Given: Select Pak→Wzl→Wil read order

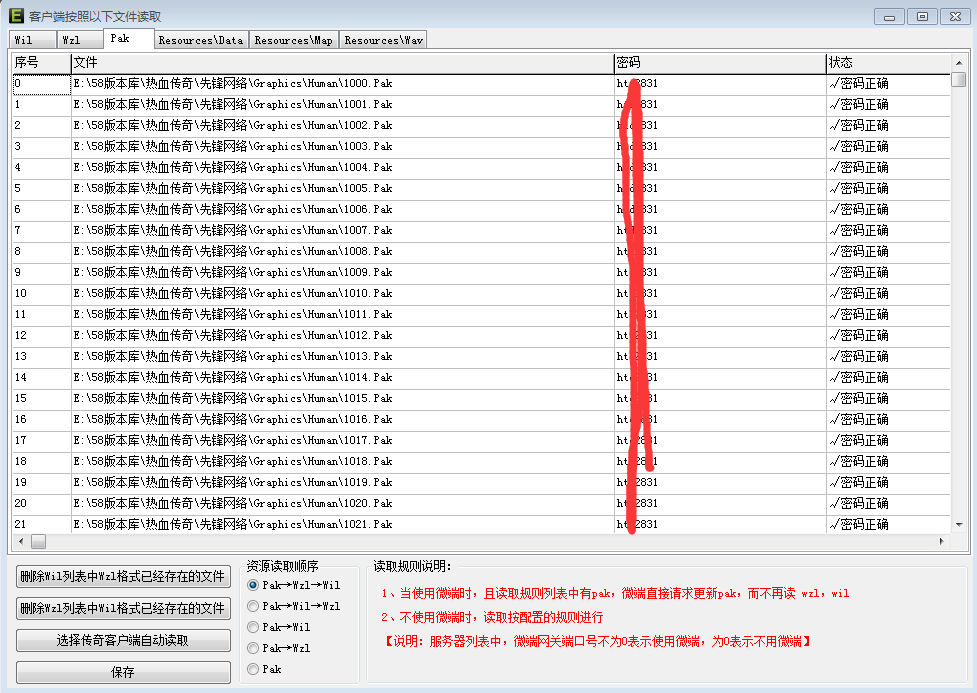Looking at the screenshot, I should [253, 585].
